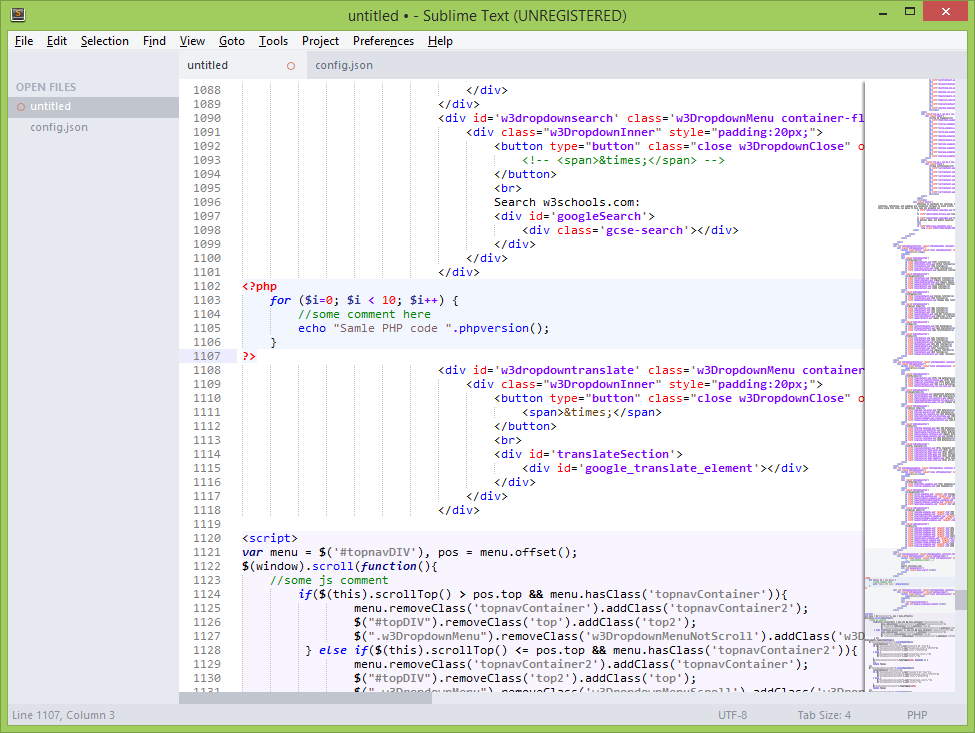This screenshot has width=975, height=733.
Task: Click the echo statement on line 1105
Action: pyautogui.click(x=423, y=328)
